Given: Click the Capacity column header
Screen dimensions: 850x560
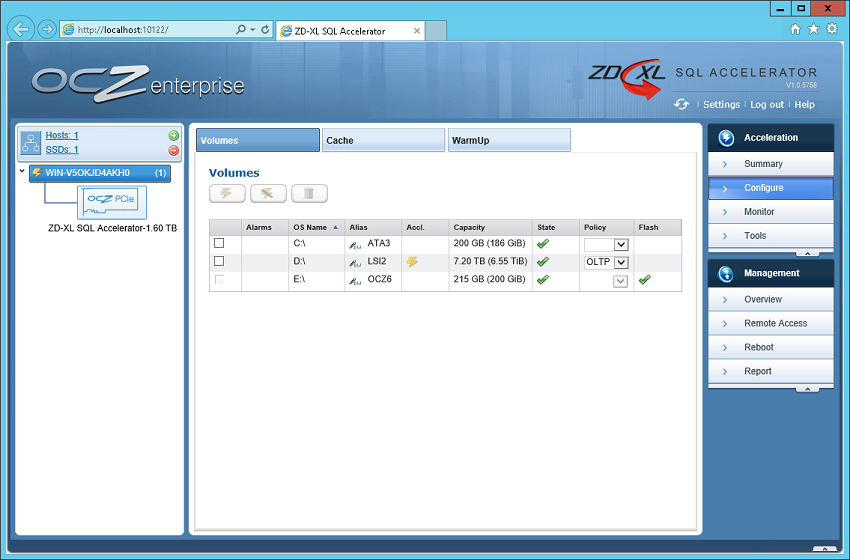Looking at the screenshot, I should coord(490,228).
